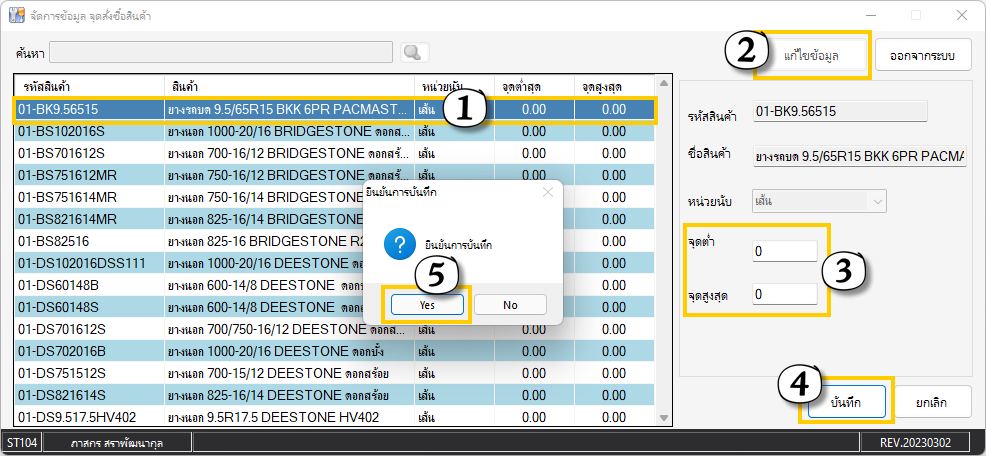
Task: Click Yes to confirm saving
Action: click(x=426, y=305)
